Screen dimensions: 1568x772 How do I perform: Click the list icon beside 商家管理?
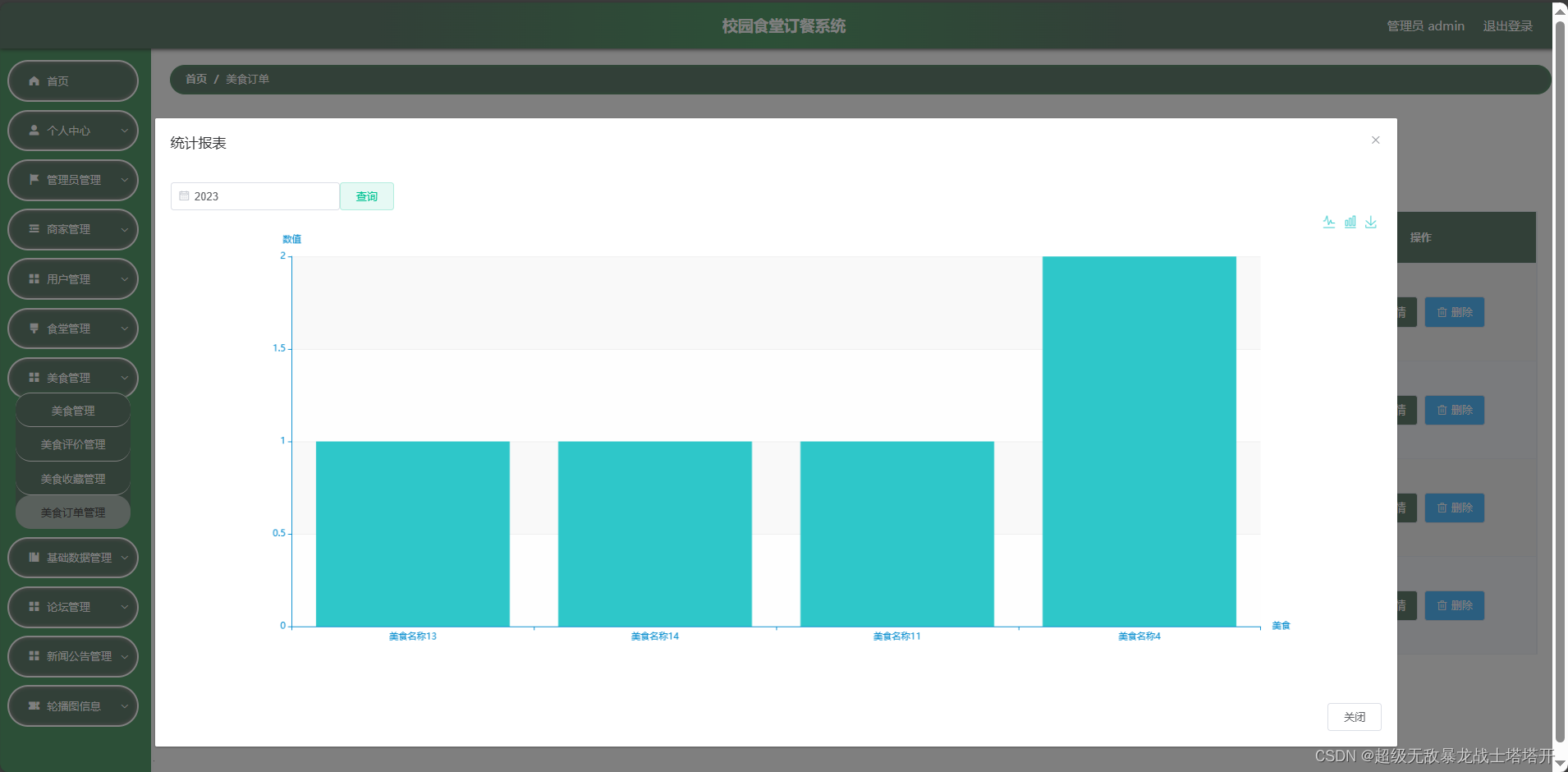click(x=34, y=228)
